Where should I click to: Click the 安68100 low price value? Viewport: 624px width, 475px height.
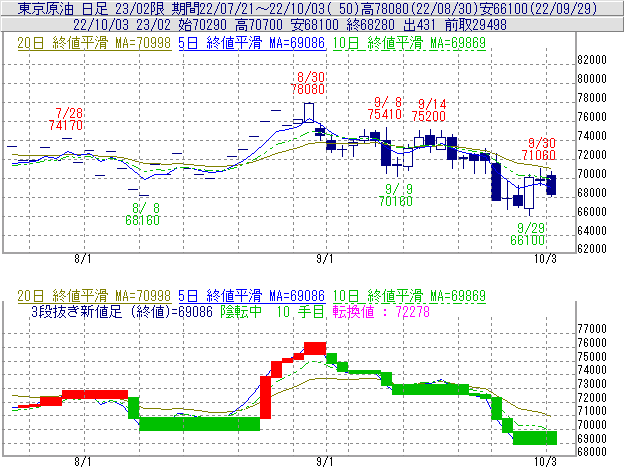coord(315,25)
